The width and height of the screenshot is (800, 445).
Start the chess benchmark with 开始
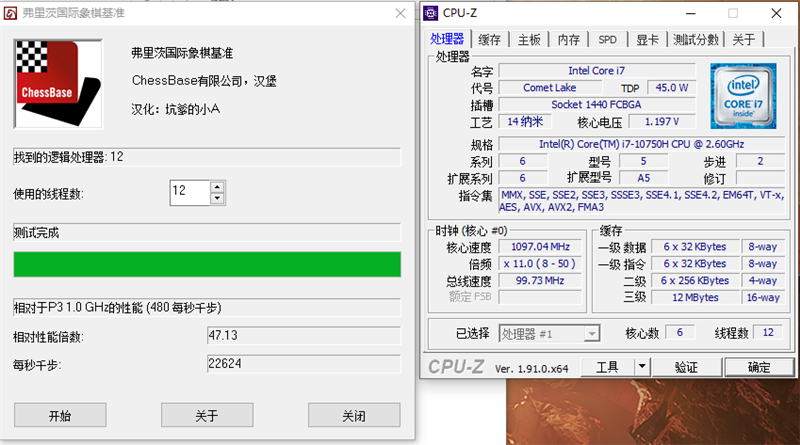60,415
